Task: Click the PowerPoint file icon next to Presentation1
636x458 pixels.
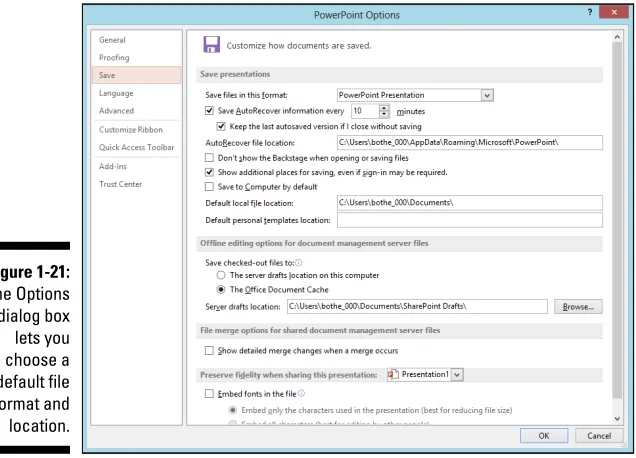Action: (393, 374)
